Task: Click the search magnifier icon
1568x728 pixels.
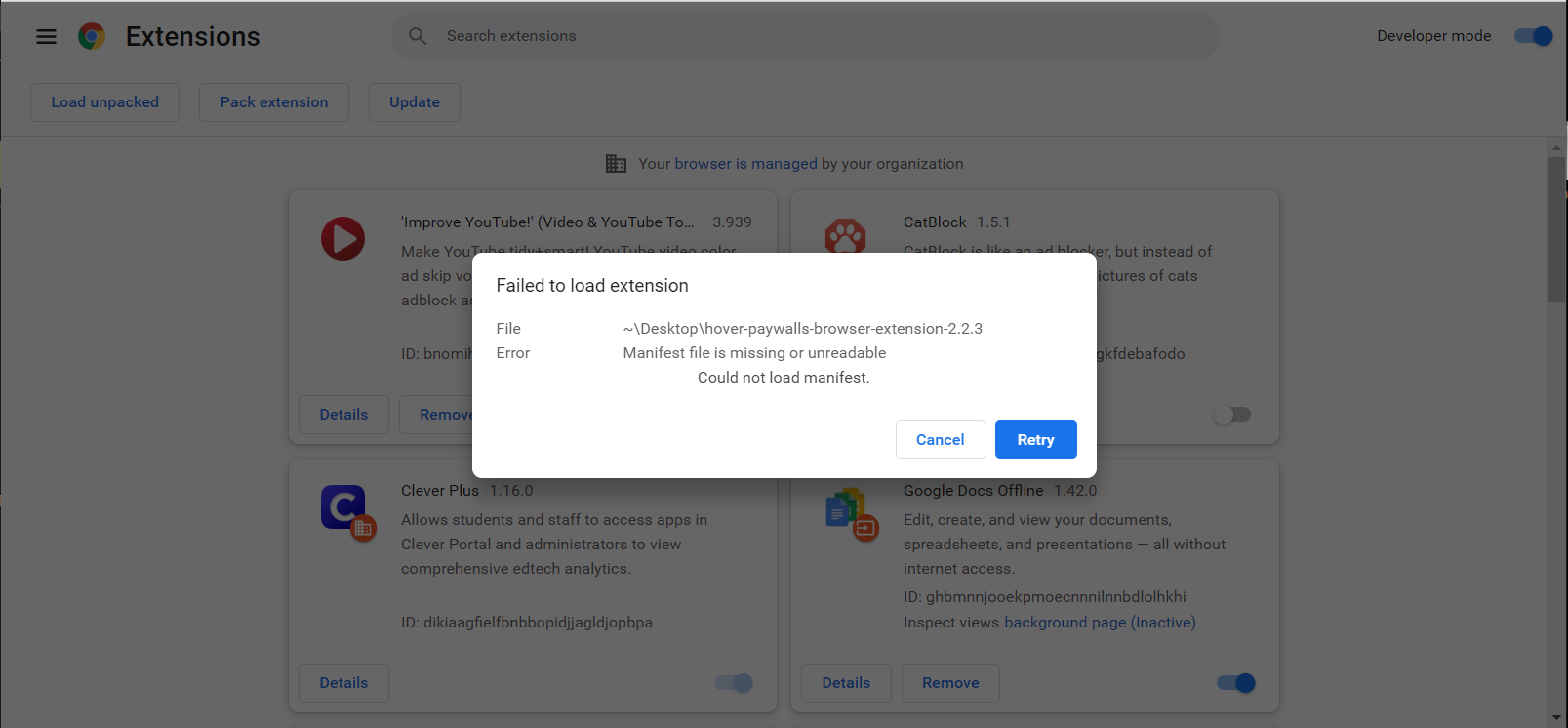Action: click(418, 36)
